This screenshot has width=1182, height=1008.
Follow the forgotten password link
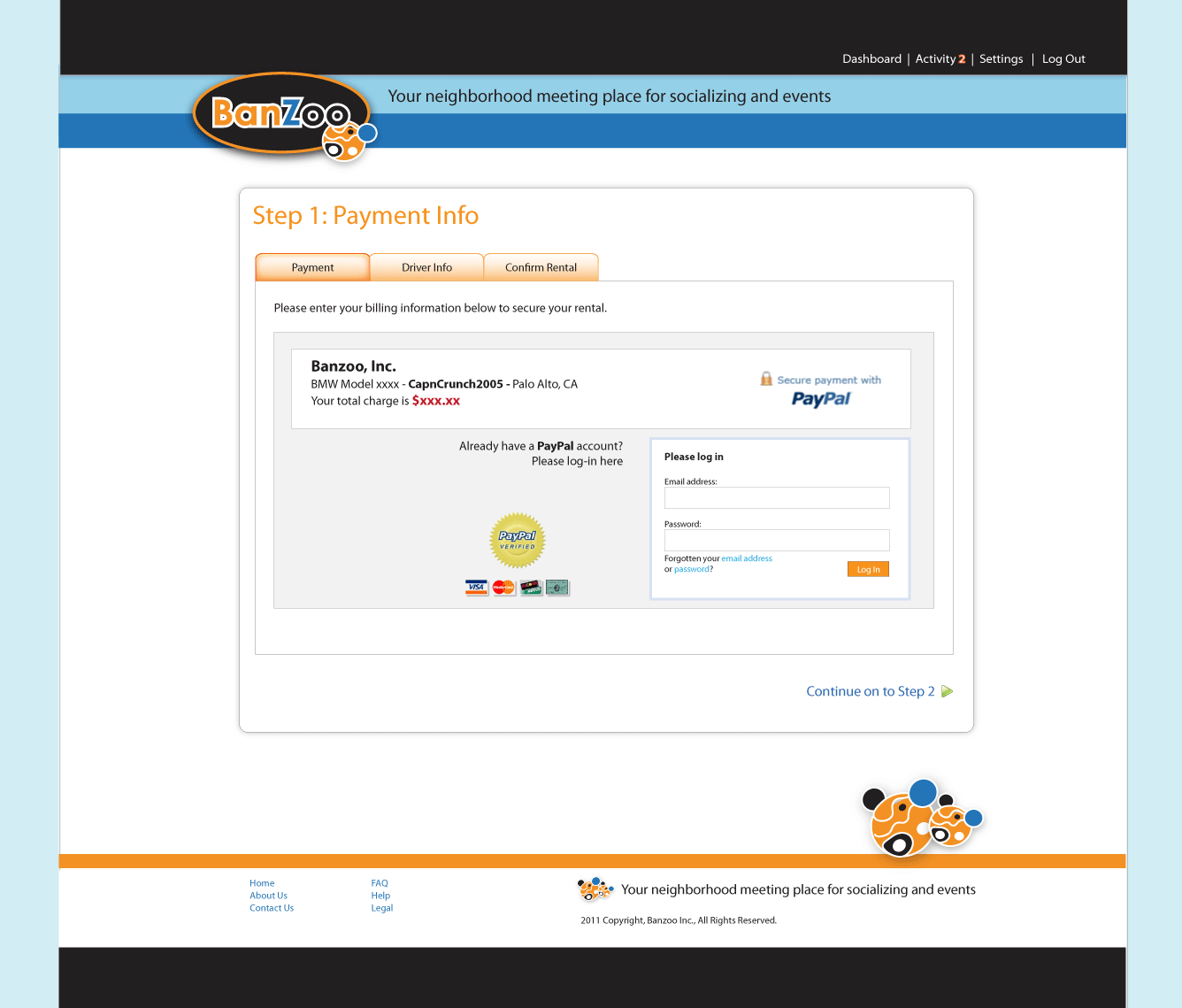coord(692,569)
